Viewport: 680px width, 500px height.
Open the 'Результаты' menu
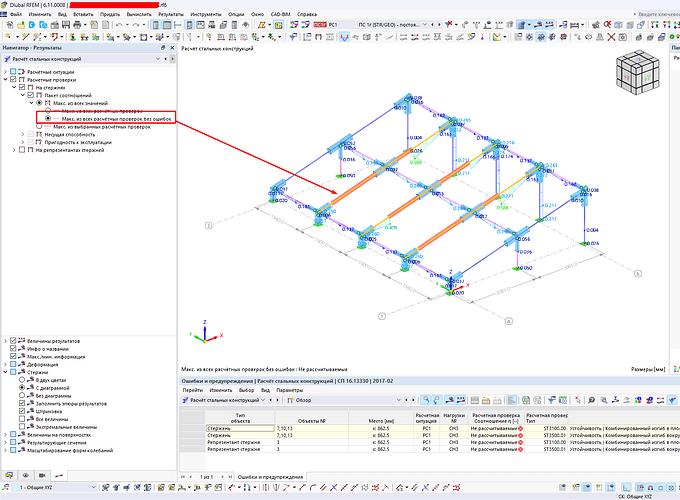(x=171, y=14)
